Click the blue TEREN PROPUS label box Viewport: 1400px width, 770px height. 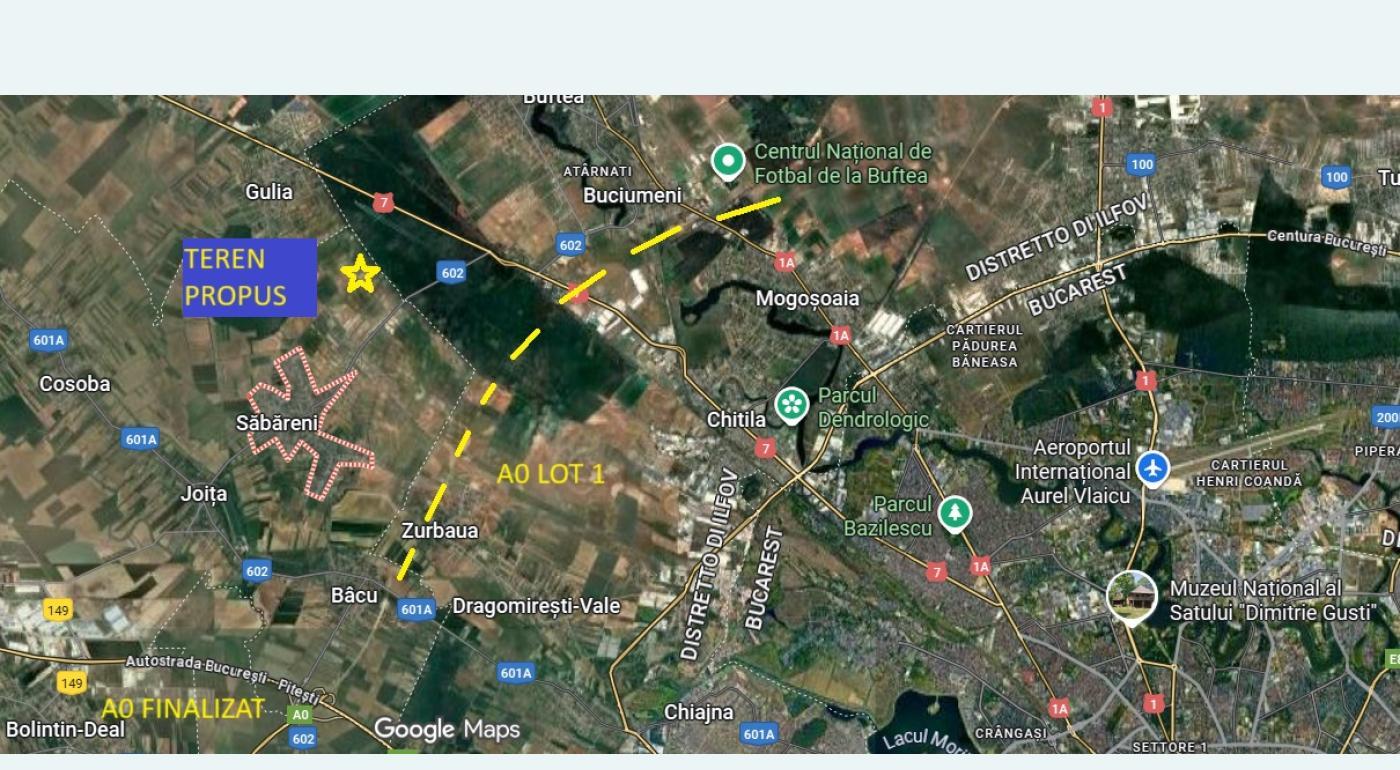click(x=249, y=277)
